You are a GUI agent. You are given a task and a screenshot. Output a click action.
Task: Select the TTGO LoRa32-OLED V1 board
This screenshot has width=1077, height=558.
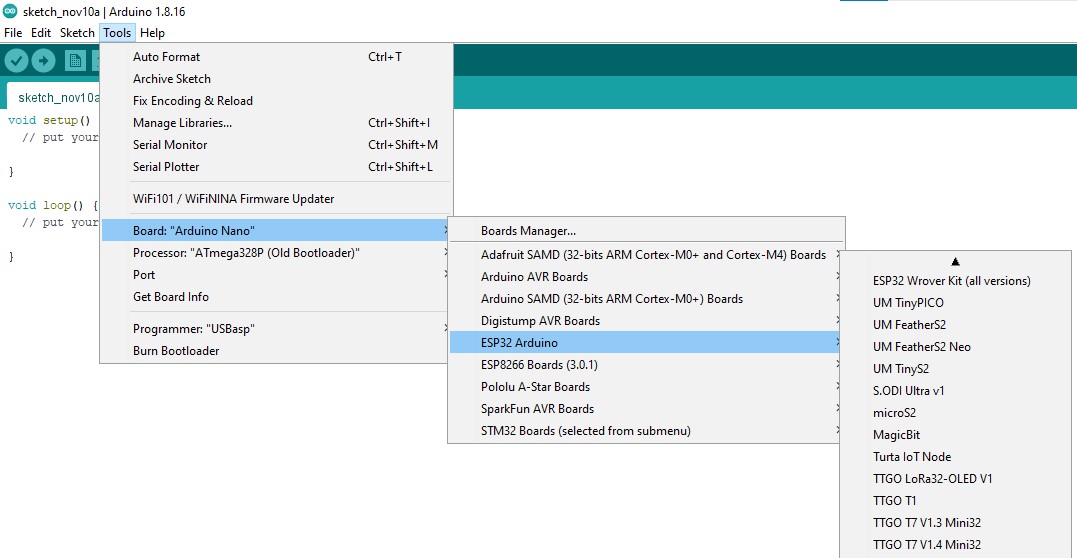pos(932,479)
